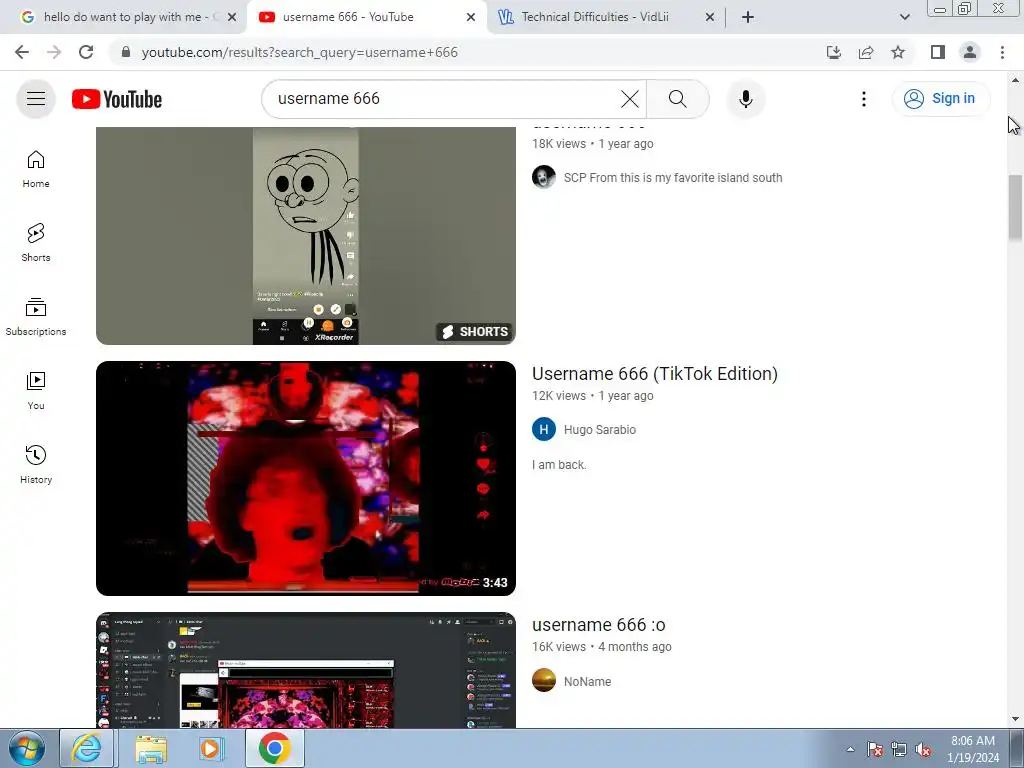Clear the search query with X

coord(630,99)
